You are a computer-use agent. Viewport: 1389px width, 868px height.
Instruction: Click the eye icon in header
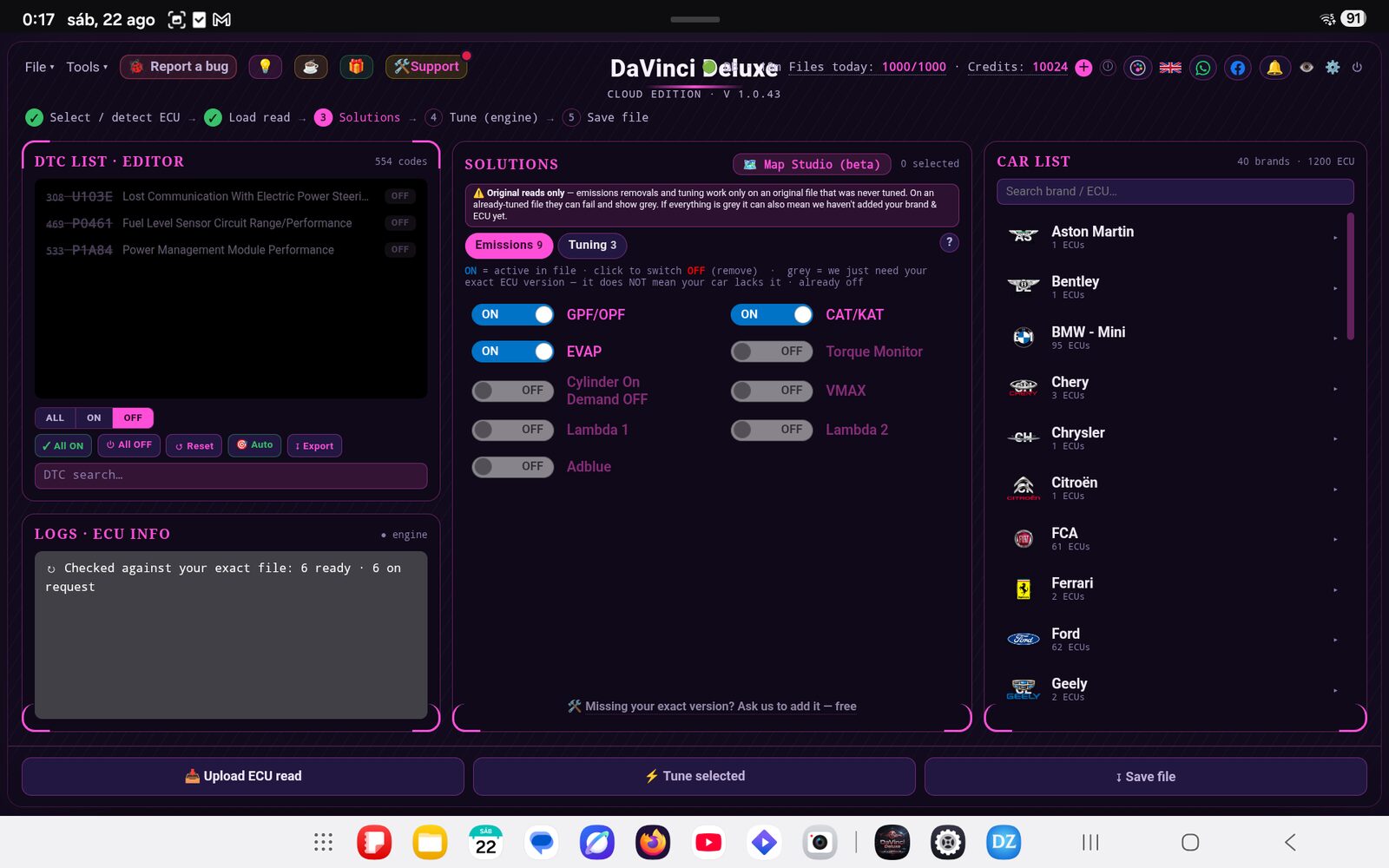pos(1307,67)
